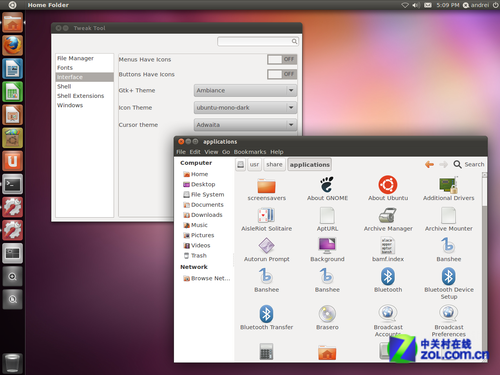Open Pictures in sidebar

pos(198,235)
